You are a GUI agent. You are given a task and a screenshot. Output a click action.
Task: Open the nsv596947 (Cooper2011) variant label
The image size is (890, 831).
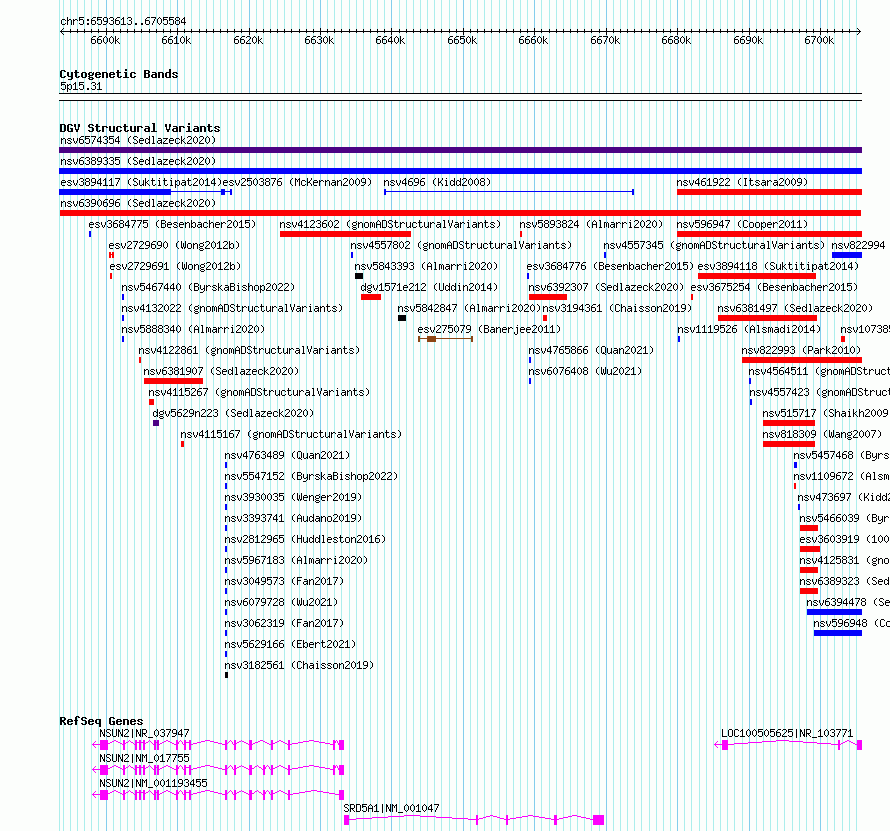742,224
